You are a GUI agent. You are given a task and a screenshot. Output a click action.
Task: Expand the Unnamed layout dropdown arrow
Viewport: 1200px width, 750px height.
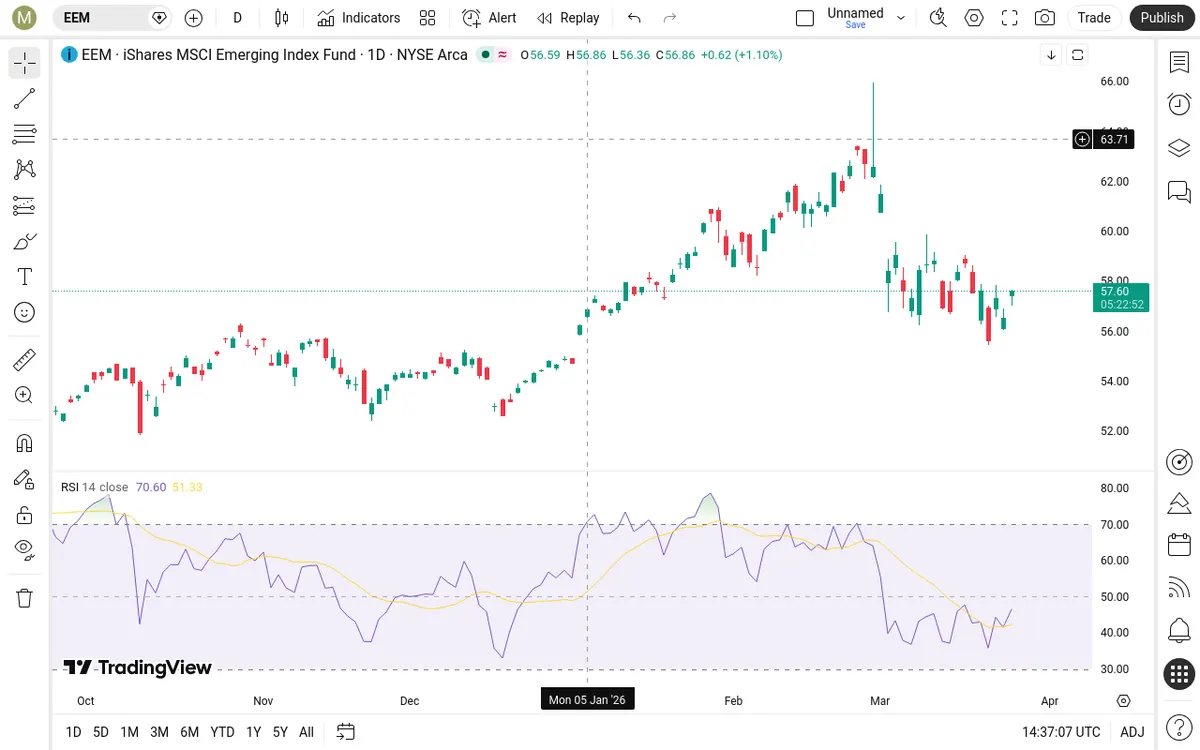click(901, 18)
